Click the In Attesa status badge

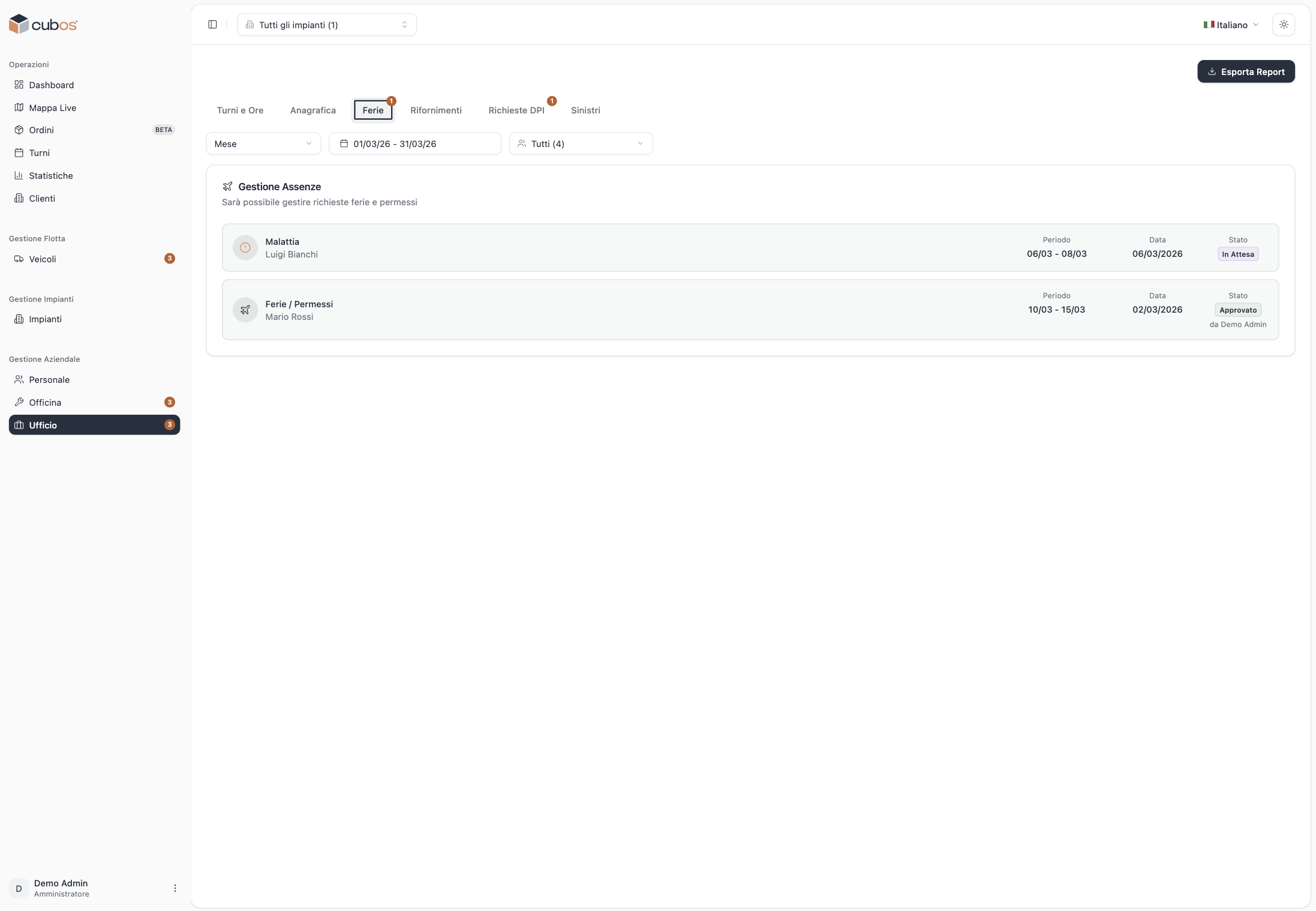pos(1237,254)
